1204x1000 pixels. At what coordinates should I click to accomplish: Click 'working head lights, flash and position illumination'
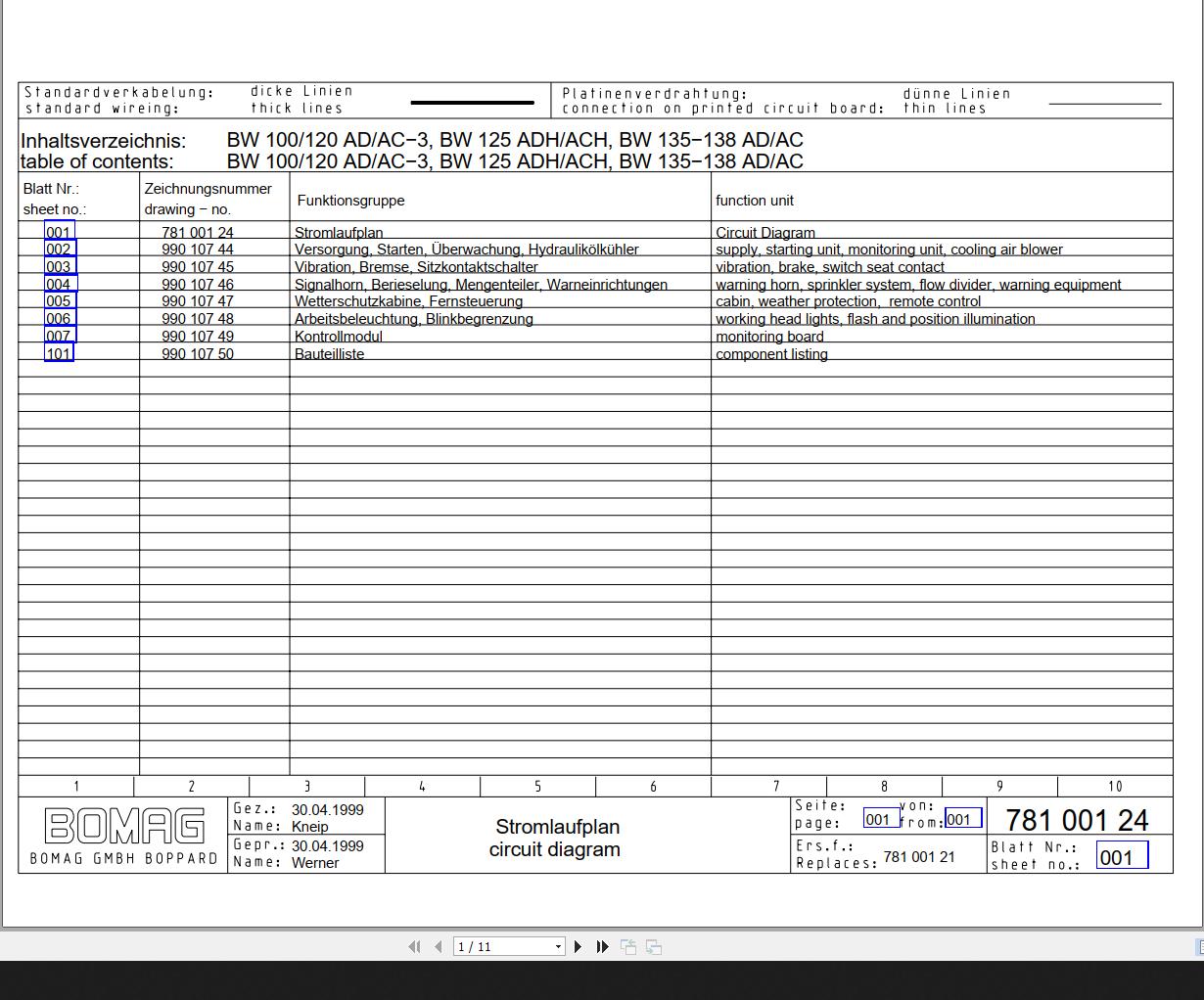pos(875,319)
